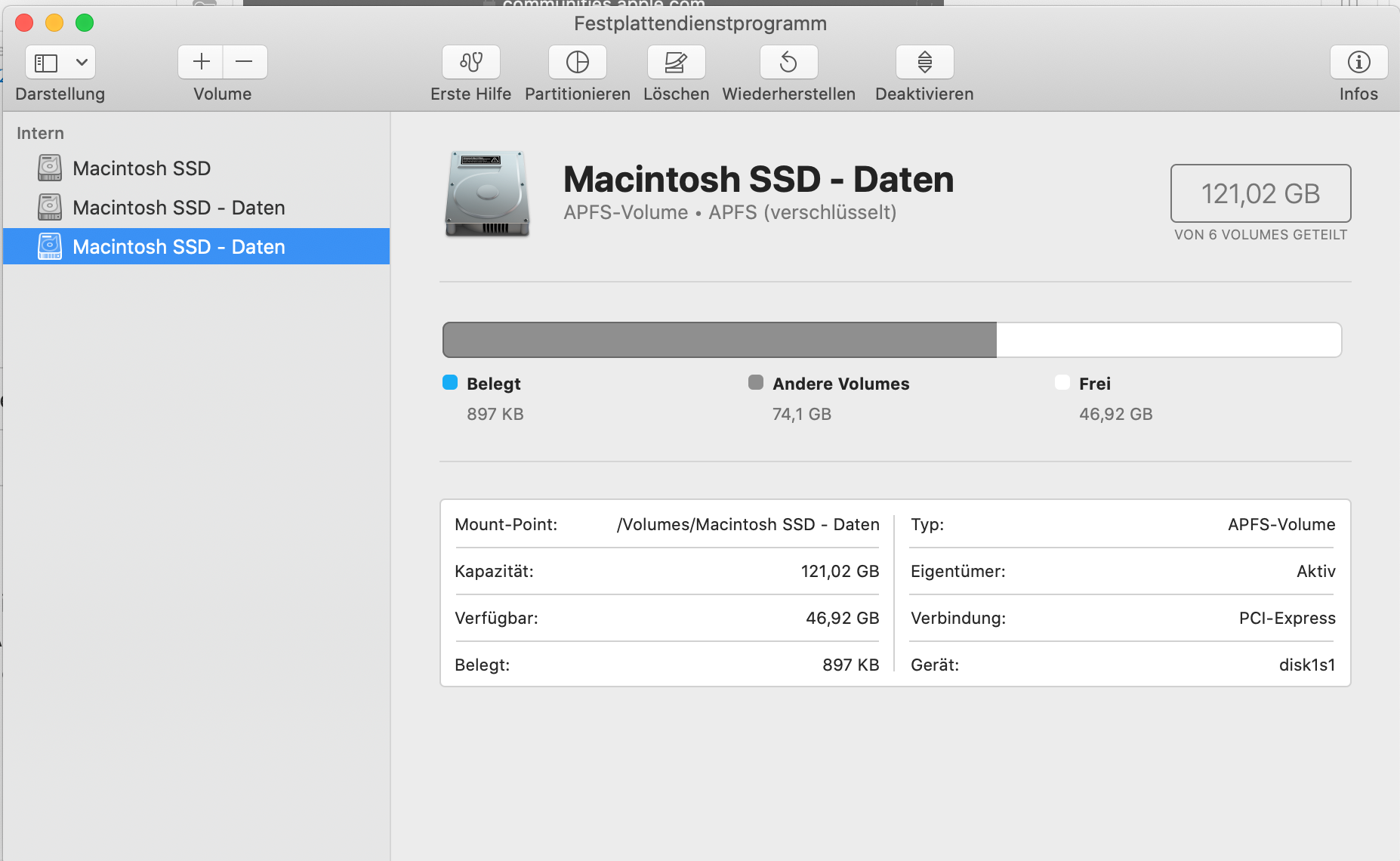Remove volume with the minus button
Screen dimensions: 1400x861
[x=244, y=62]
